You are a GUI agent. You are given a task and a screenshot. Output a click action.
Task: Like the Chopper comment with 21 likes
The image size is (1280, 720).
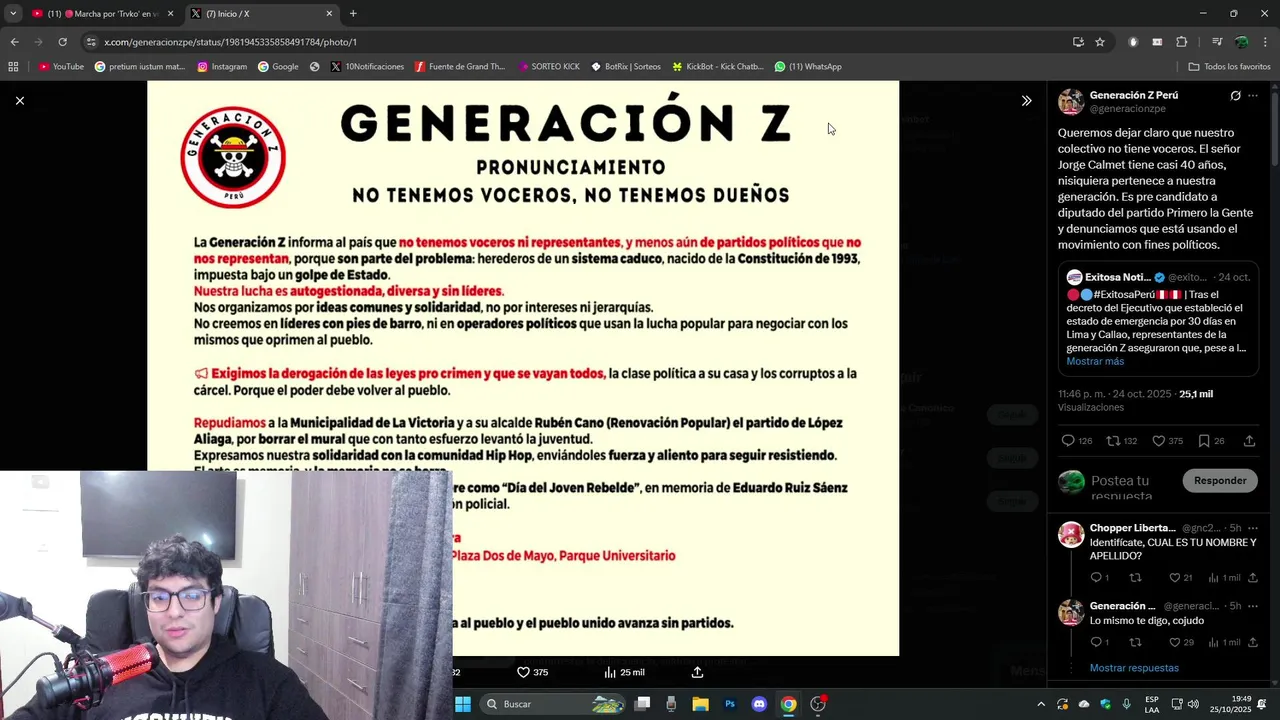1175,578
